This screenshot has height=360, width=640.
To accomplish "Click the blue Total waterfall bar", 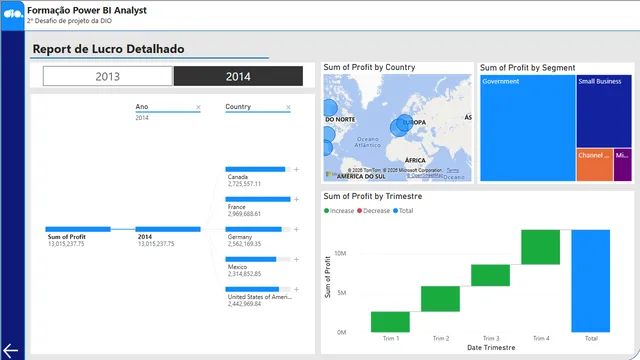I will click(591, 281).
